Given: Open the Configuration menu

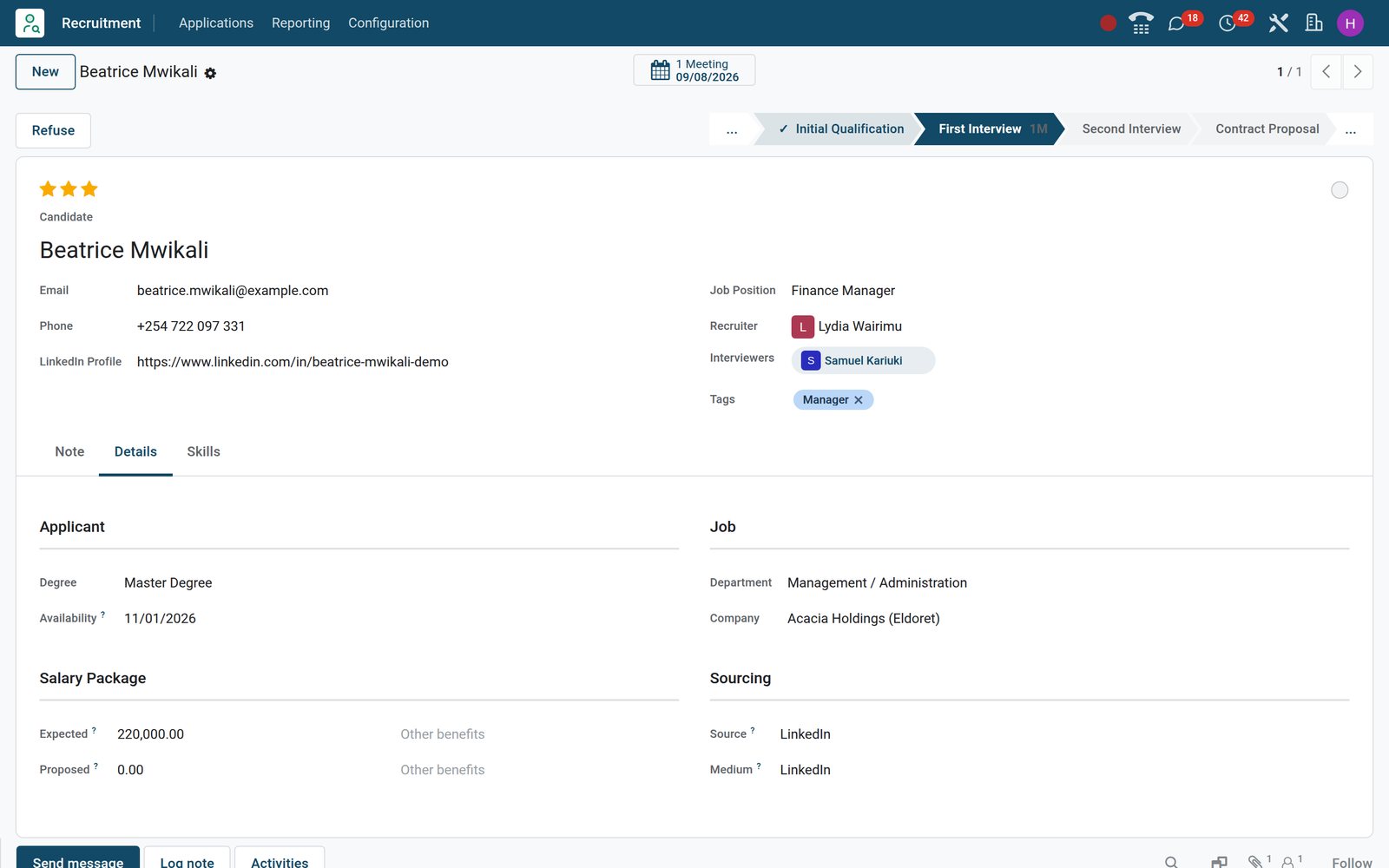Looking at the screenshot, I should 388,23.
